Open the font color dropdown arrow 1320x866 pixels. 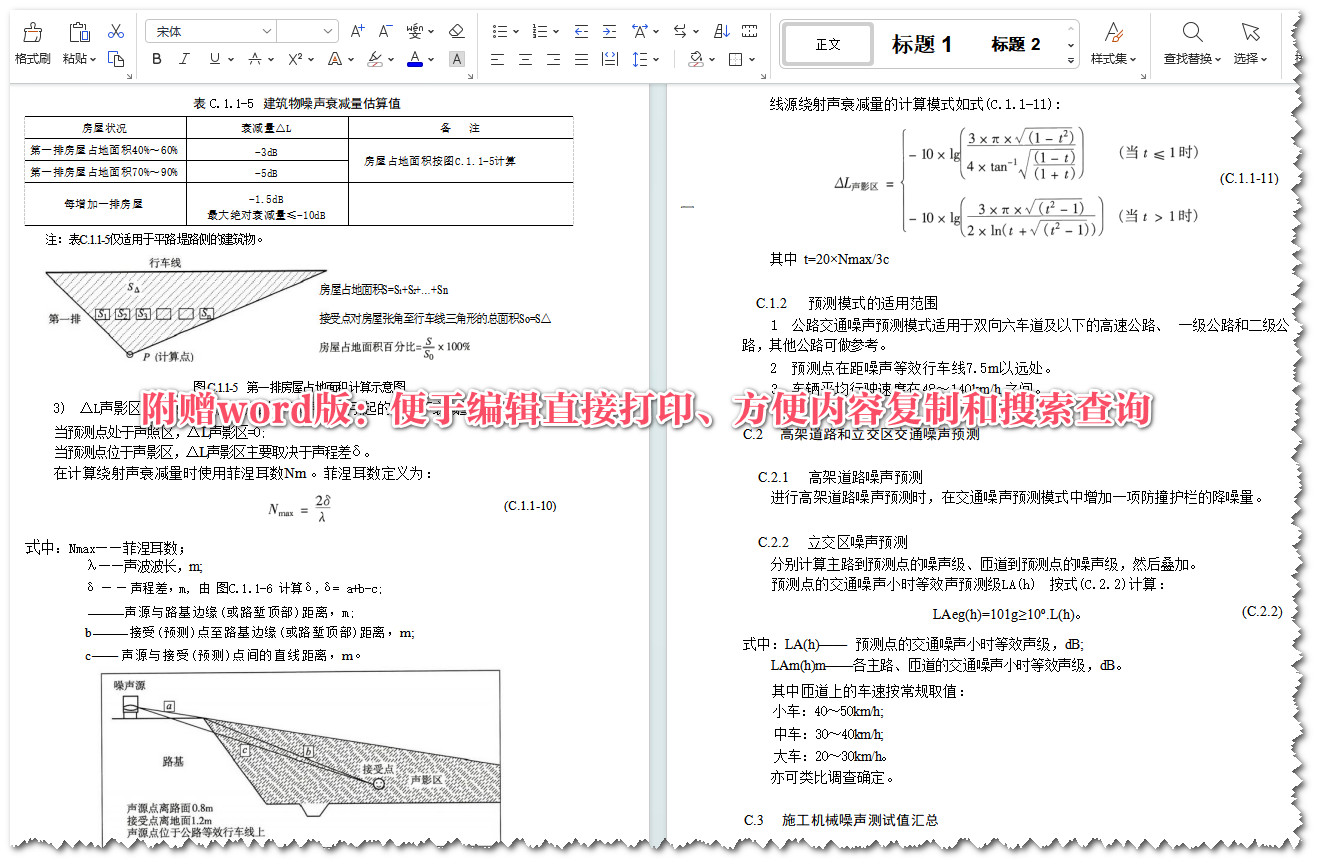(x=429, y=60)
